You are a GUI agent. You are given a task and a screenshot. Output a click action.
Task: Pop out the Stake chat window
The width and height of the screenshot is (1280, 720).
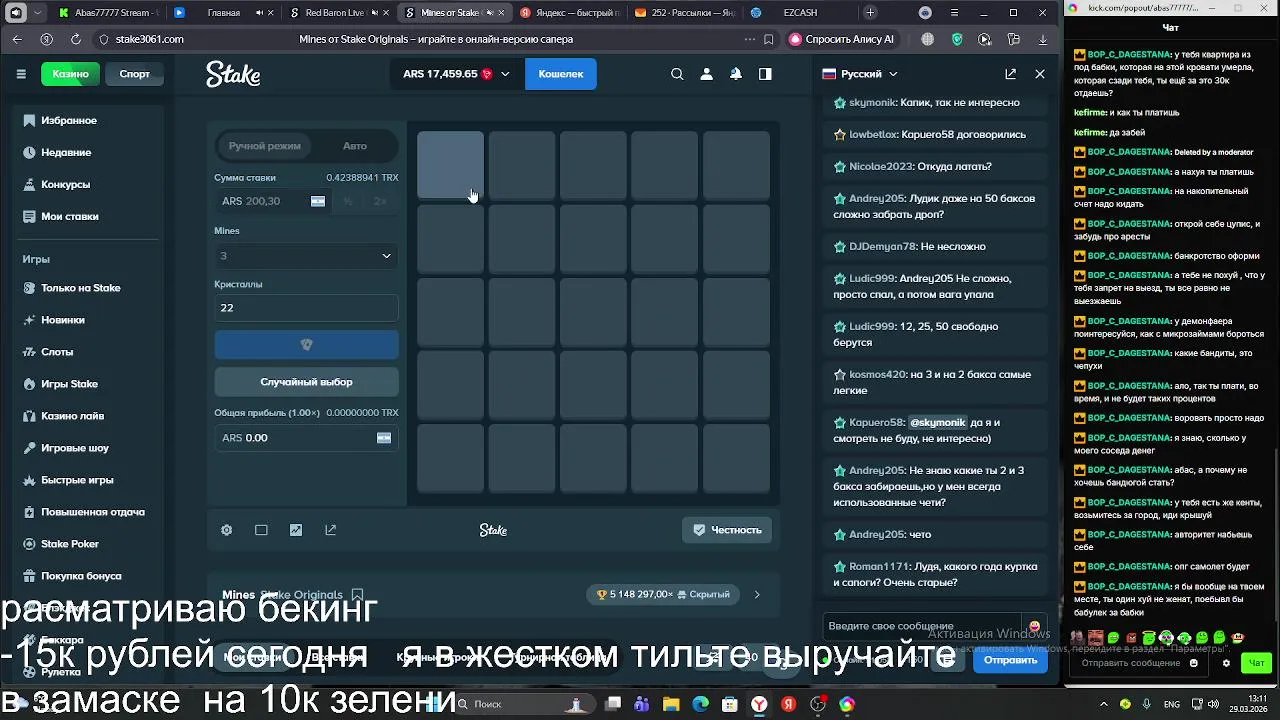coord(1010,74)
